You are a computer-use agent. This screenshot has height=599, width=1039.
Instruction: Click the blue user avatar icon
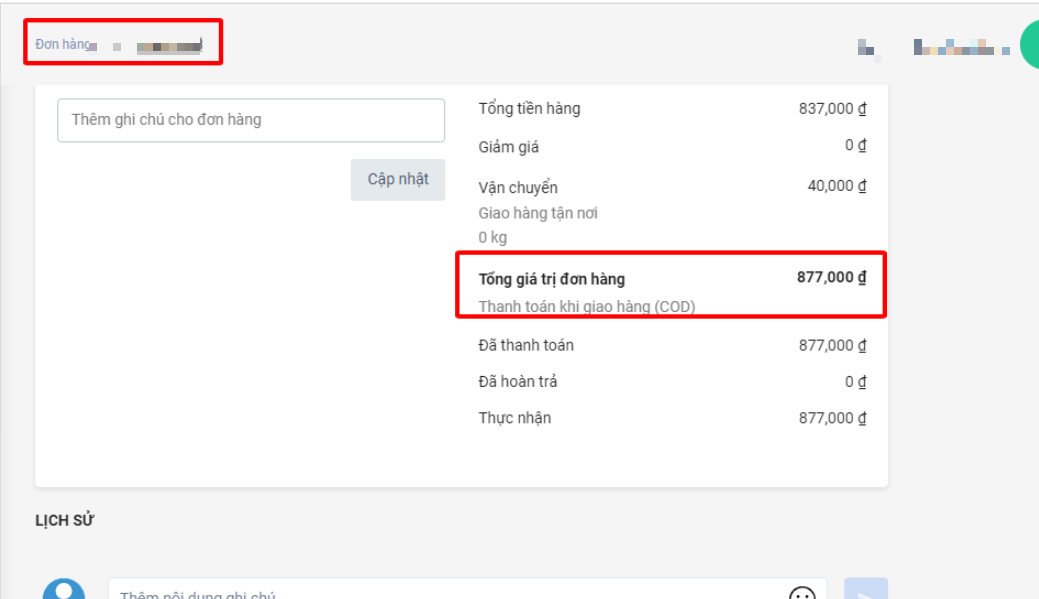pyautogui.click(x=64, y=589)
